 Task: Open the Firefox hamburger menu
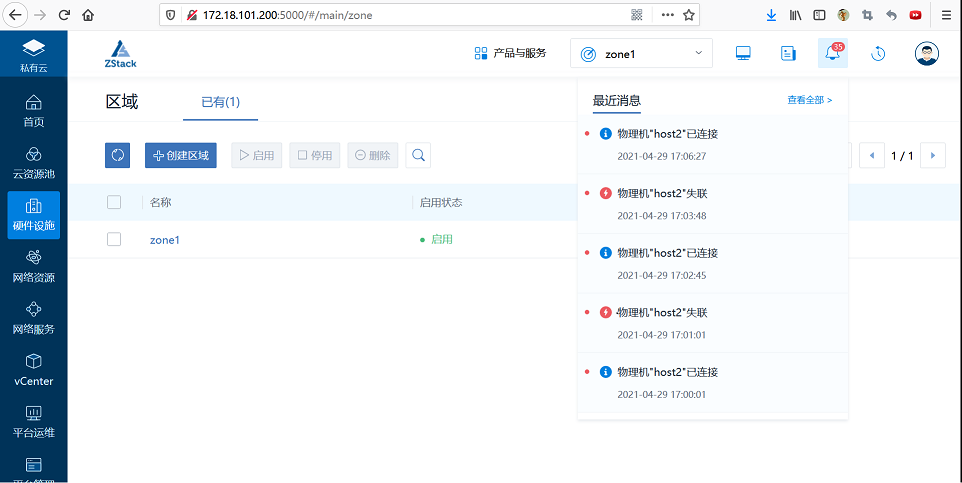pyautogui.click(x=947, y=15)
